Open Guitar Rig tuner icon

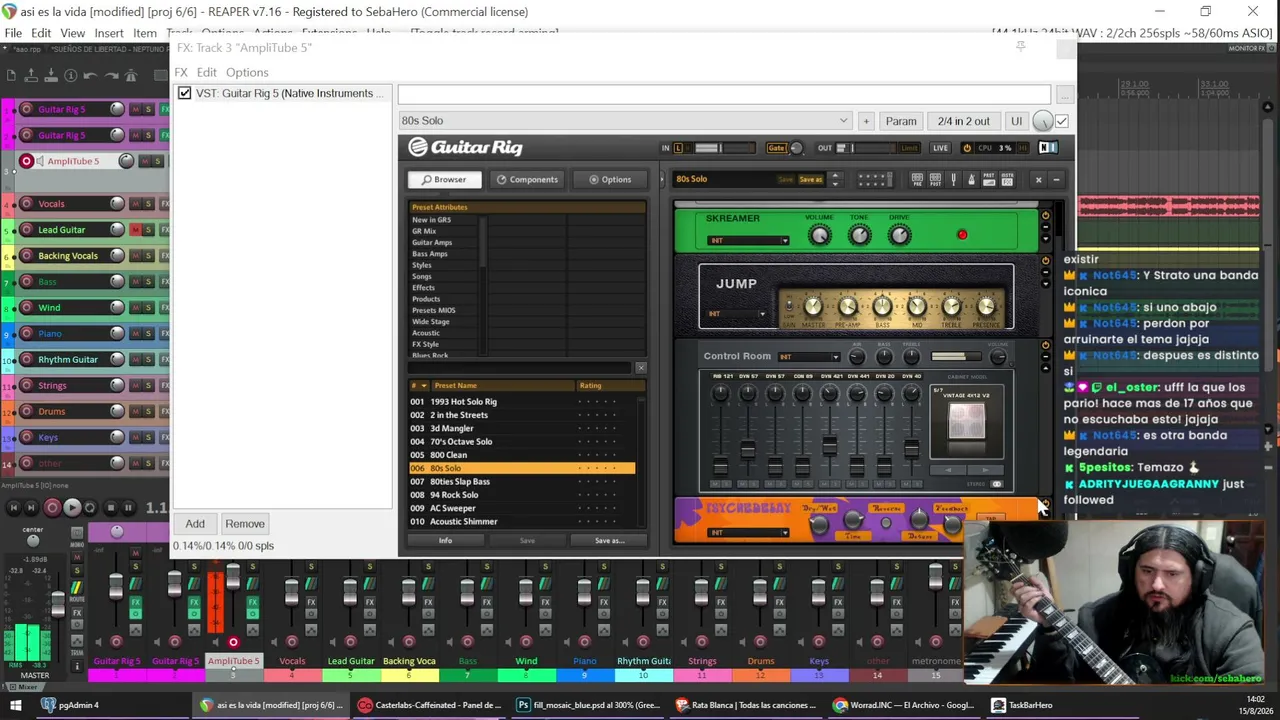click(x=953, y=180)
